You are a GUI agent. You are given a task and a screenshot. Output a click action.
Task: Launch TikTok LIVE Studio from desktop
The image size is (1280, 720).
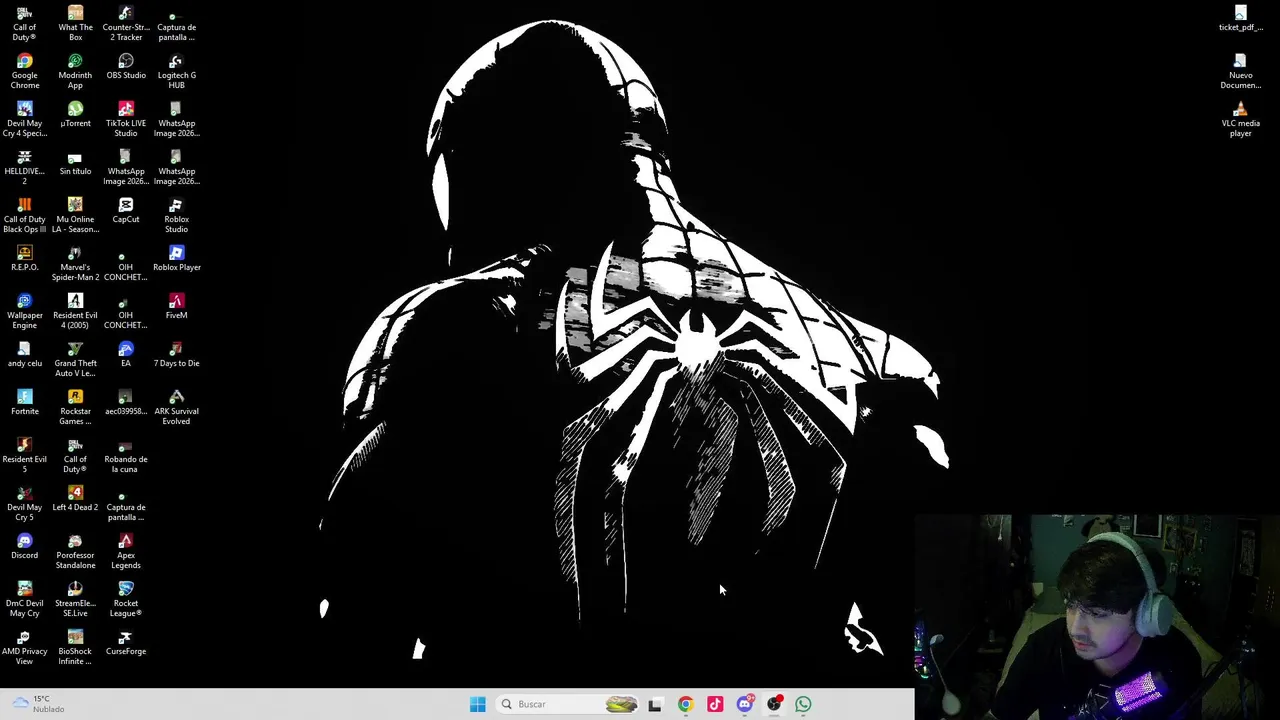click(126, 120)
